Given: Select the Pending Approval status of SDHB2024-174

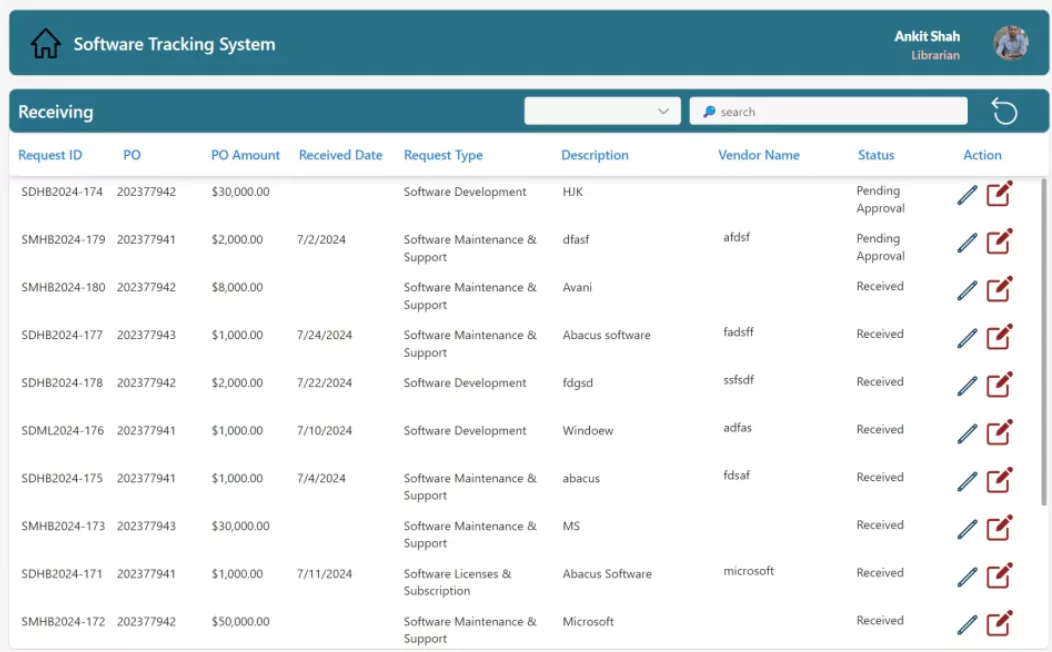Looking at the screenshot, I should coord(879,199).
